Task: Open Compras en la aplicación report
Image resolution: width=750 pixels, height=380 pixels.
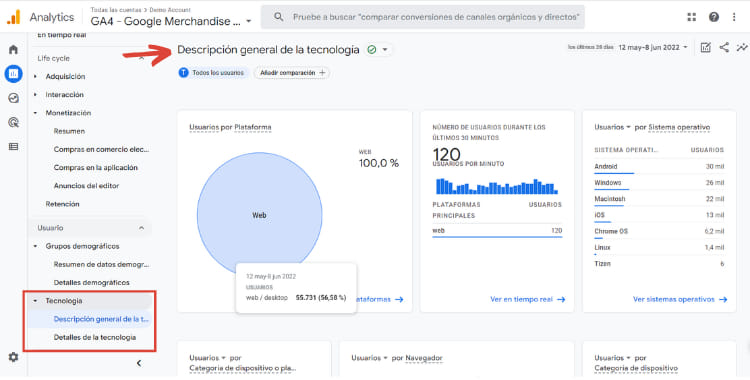Action: [96, 168]
